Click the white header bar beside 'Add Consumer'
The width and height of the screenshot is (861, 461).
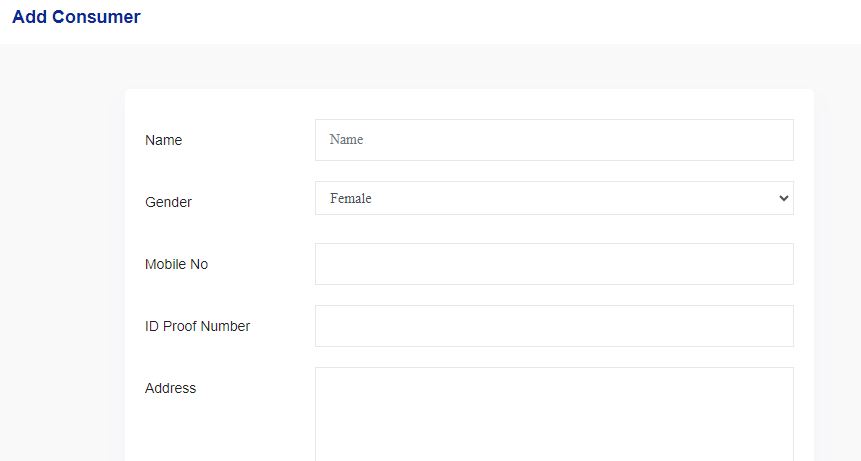[500, 20]
